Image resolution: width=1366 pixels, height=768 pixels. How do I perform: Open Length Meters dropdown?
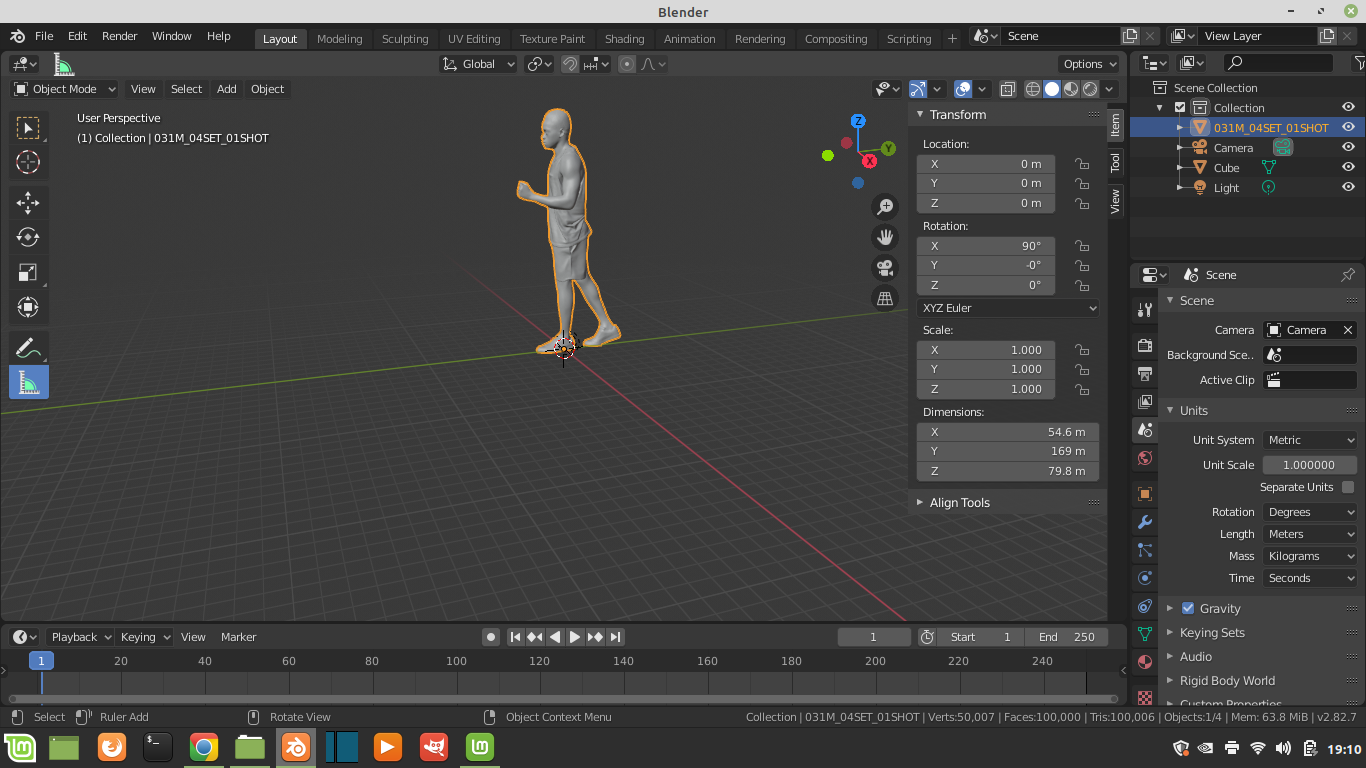click(x=1310, y=534)
